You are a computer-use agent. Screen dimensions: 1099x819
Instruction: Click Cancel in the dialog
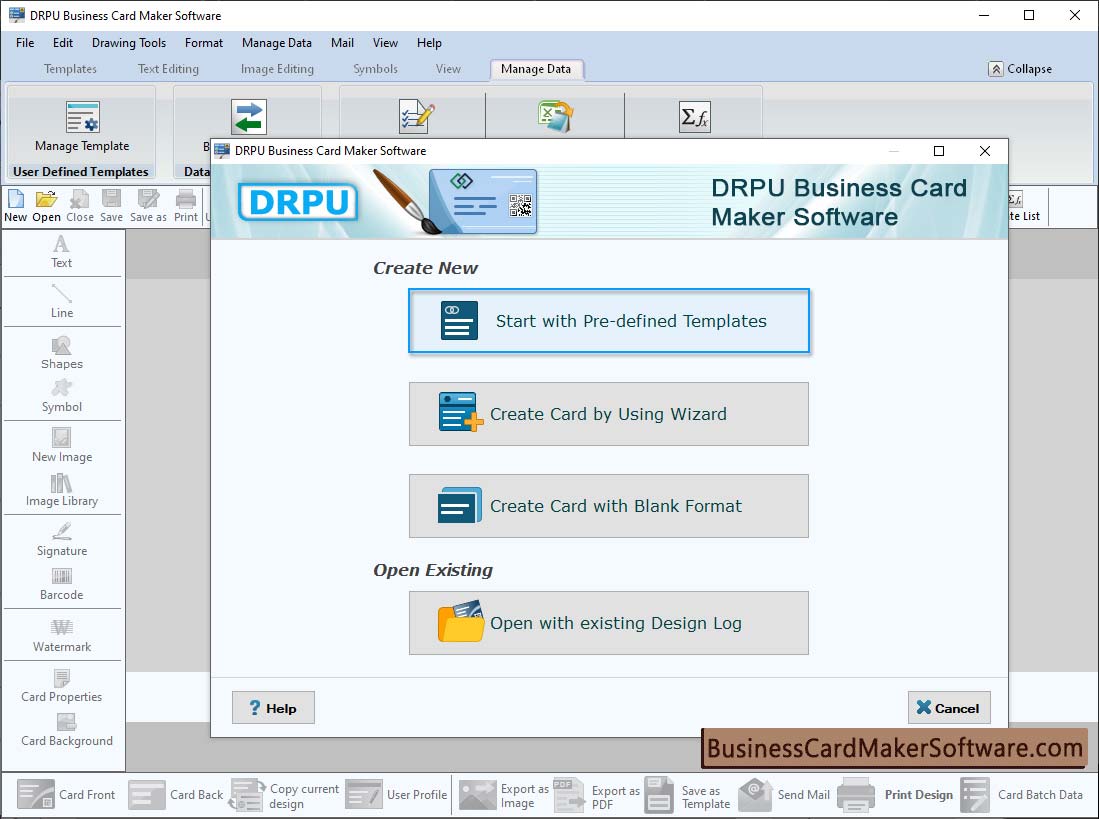948,708
